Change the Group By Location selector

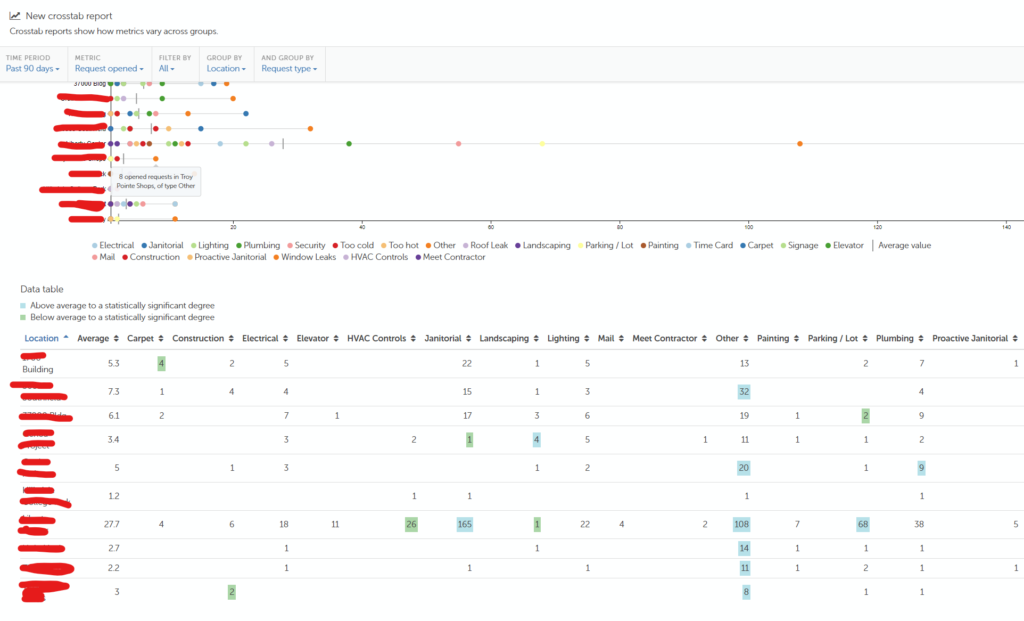[226, 69]
